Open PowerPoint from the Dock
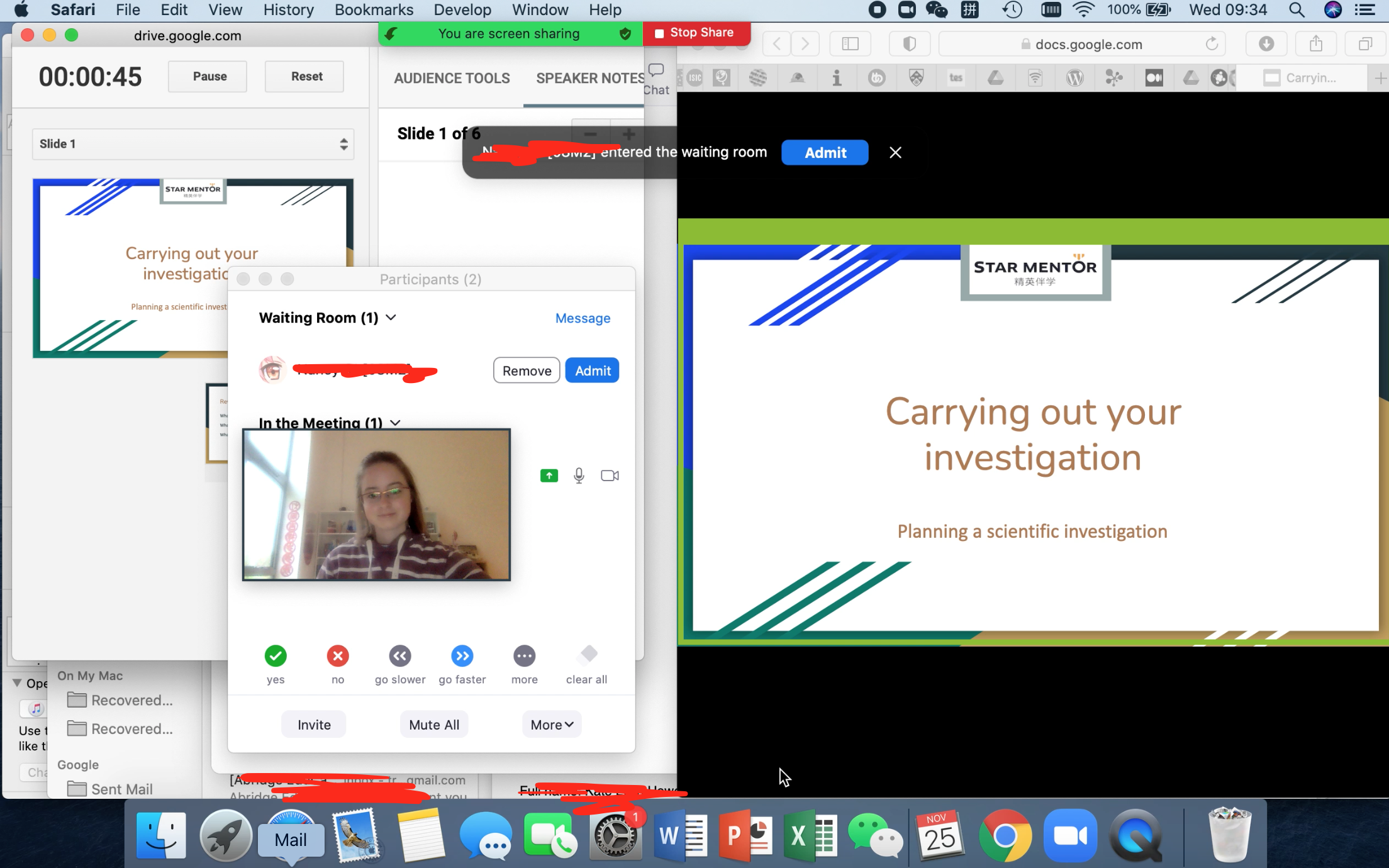Image resolution: width=1389 pixels, height=868 pixels. (745, 835)
